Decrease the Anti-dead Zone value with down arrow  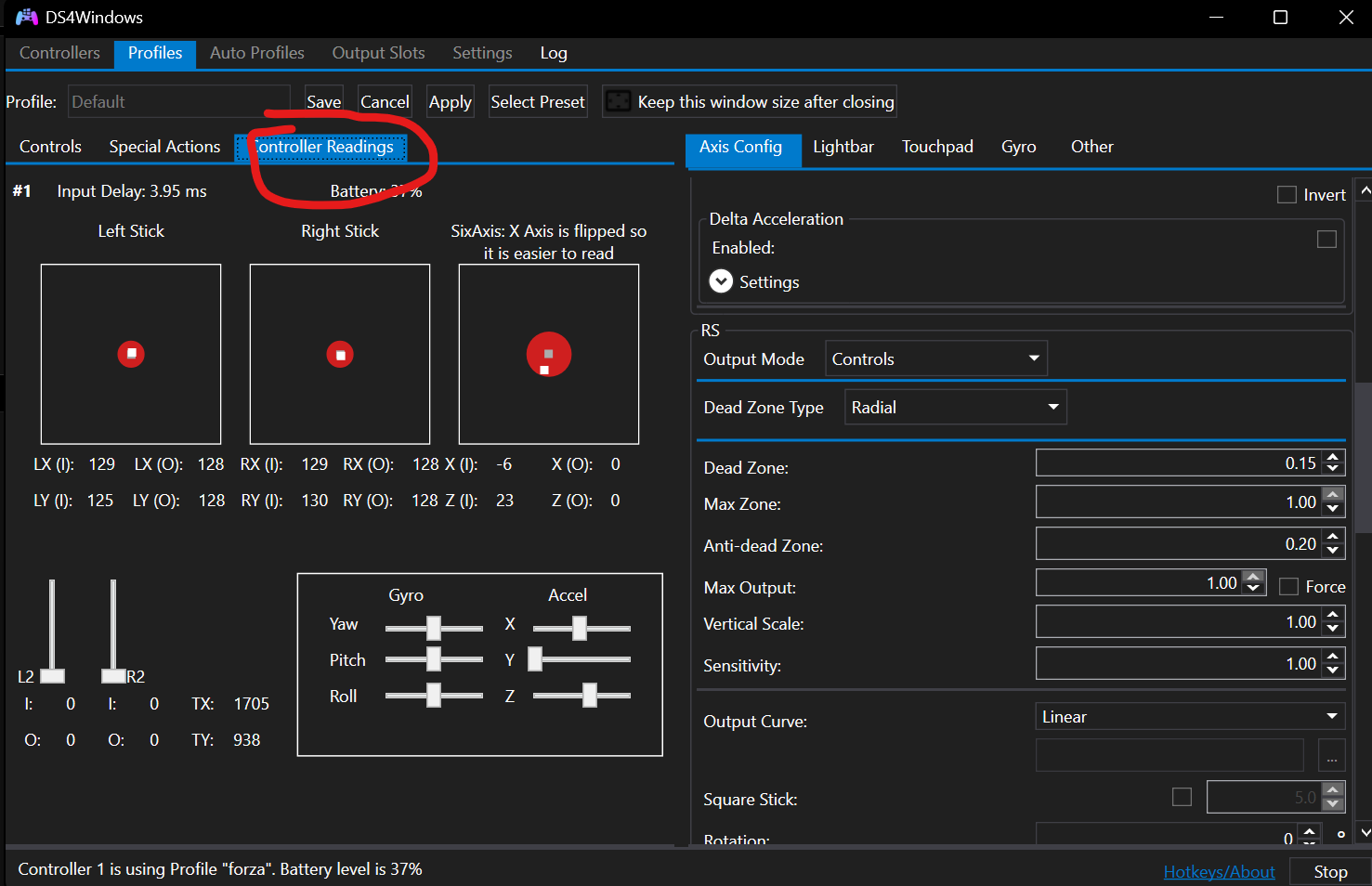[x=1333, y=550]
